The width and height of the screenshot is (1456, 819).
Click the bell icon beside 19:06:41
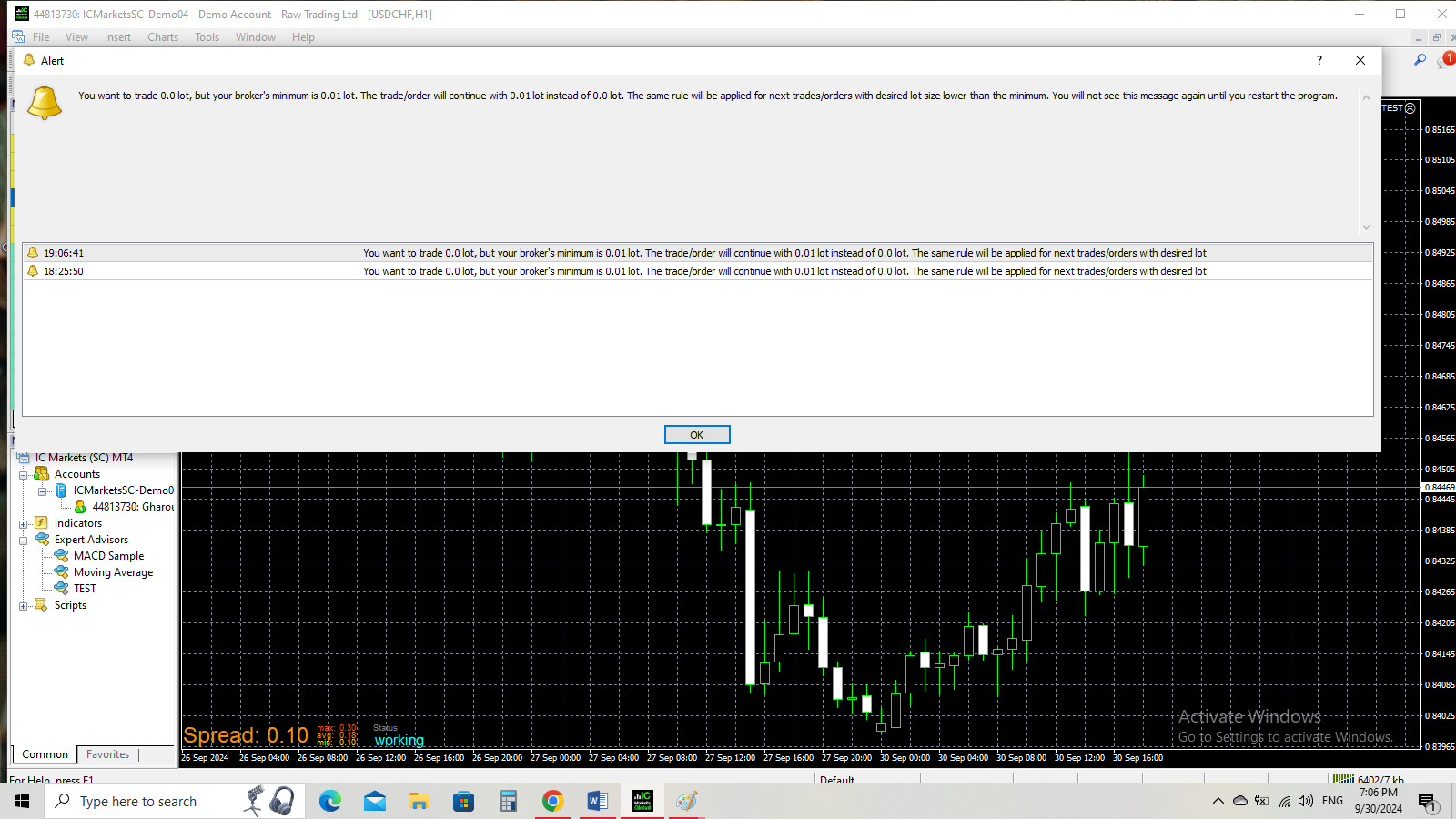(x=33, y=253)
